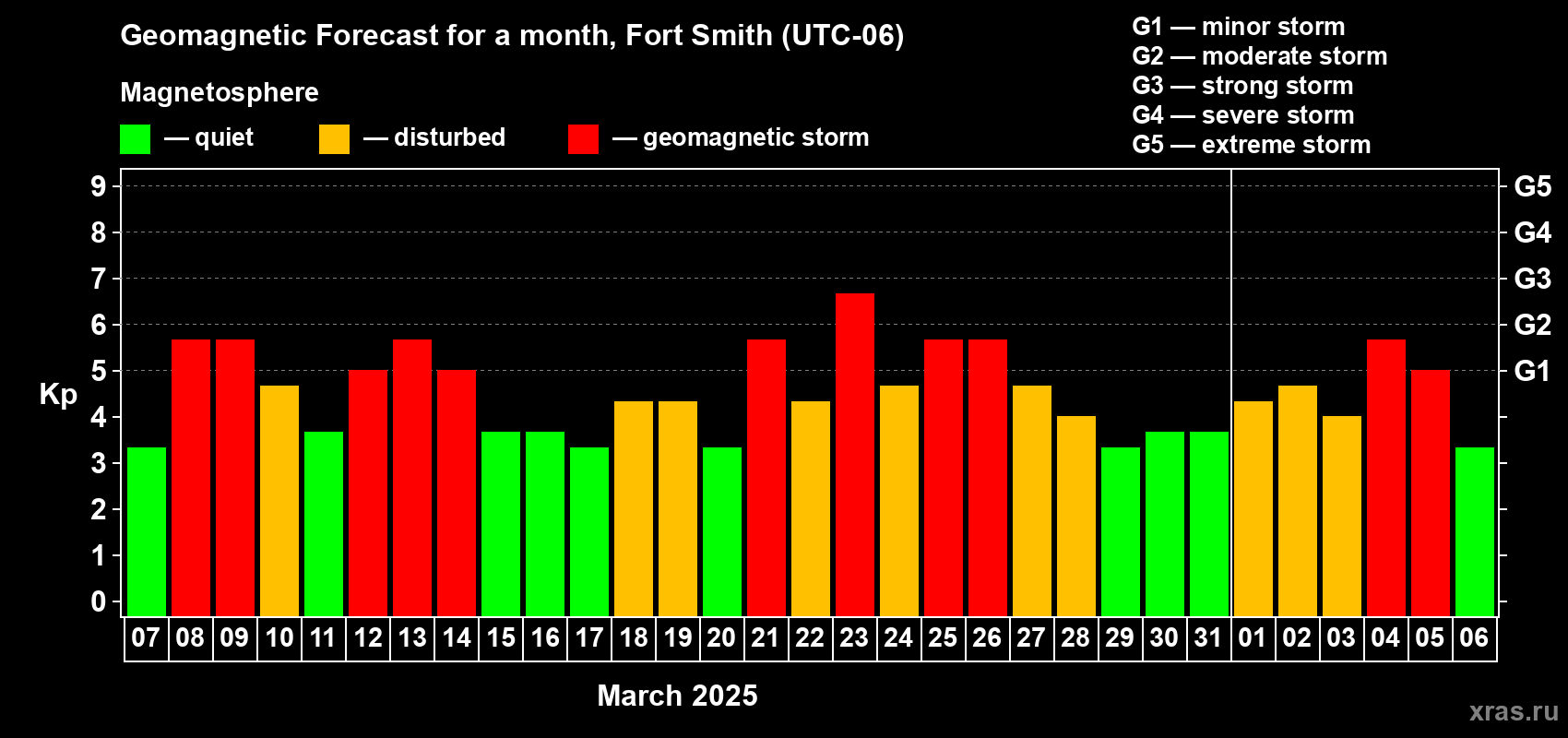Click the Kp value 9 axis label
Viewport: 1568px width, 738px height.
(x=99, y=186)
